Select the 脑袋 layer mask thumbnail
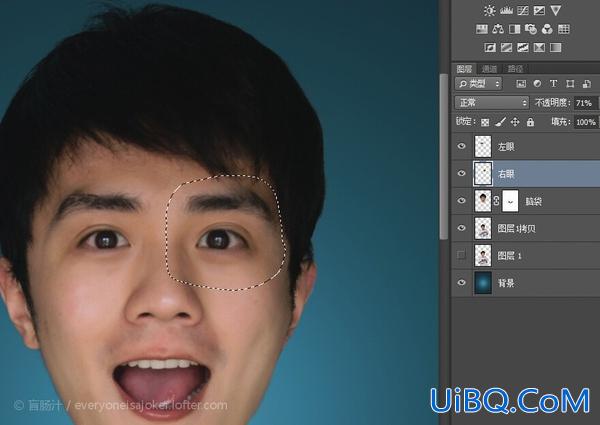The width and height of the screenshot is (600, 425). pyautogui.click(x=510, y=201)
